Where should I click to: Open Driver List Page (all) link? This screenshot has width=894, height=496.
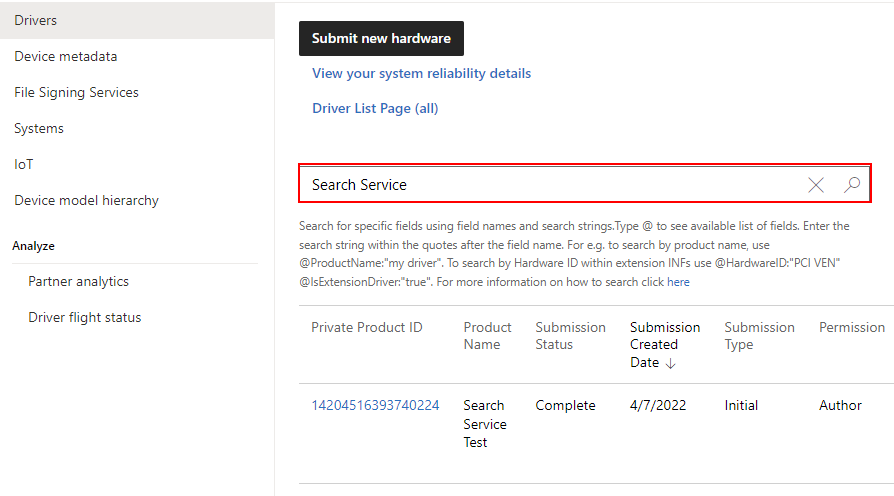[x=375, y=108]
